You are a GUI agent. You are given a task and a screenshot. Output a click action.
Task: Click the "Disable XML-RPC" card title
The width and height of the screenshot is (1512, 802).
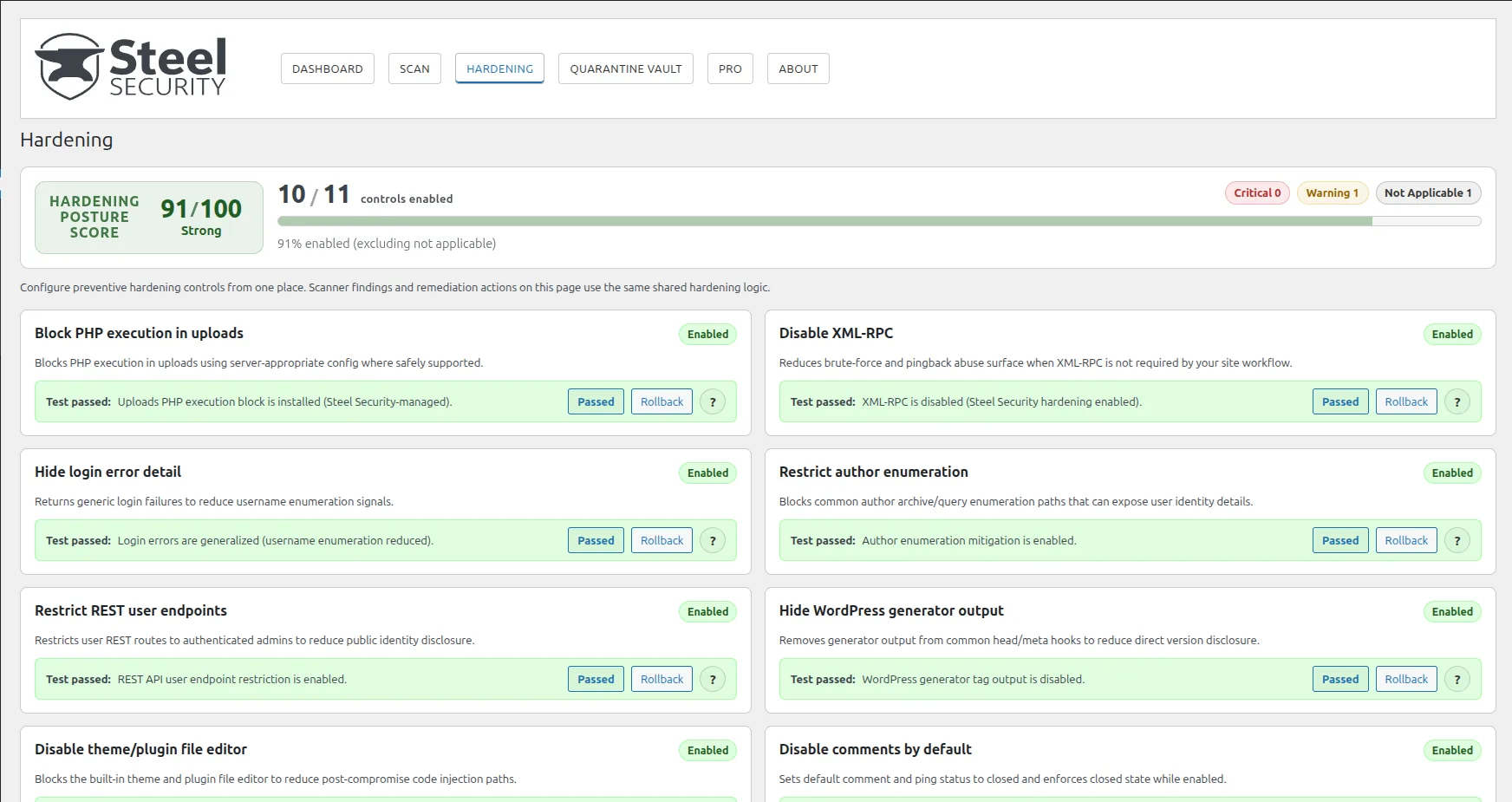click(836, 333)
